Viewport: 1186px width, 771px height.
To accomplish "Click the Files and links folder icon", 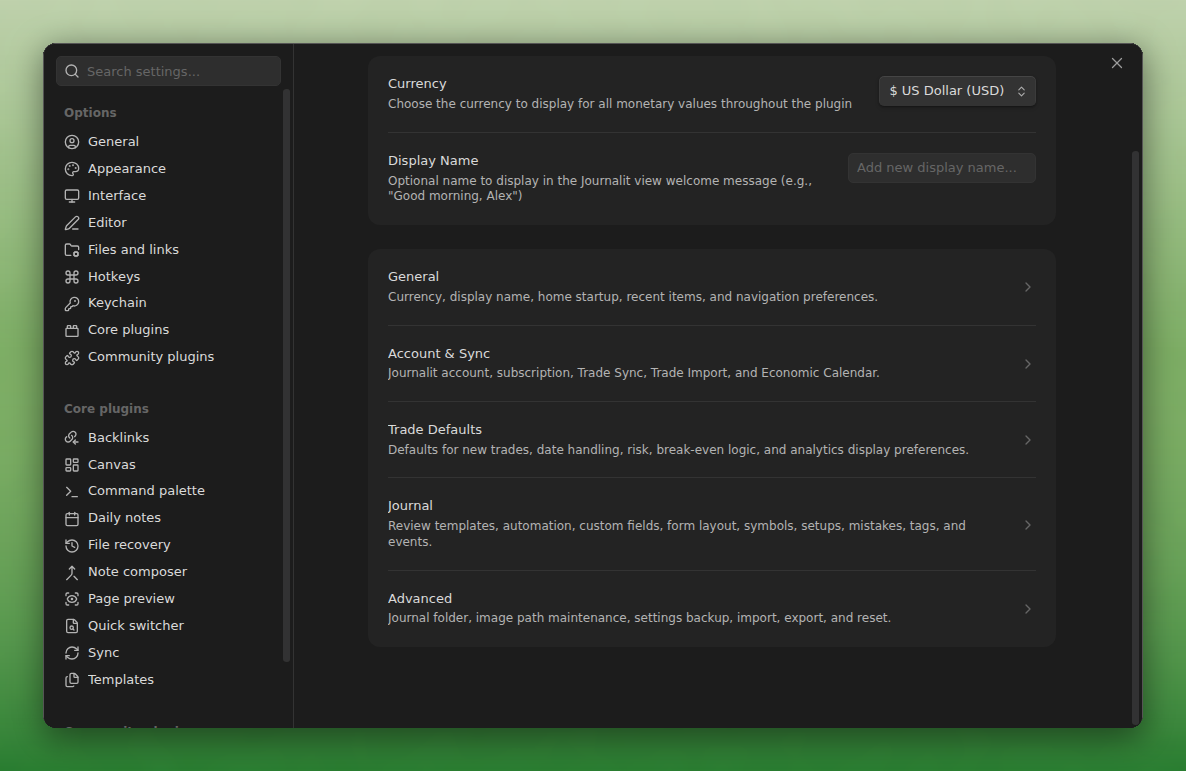I will [72, 250].
